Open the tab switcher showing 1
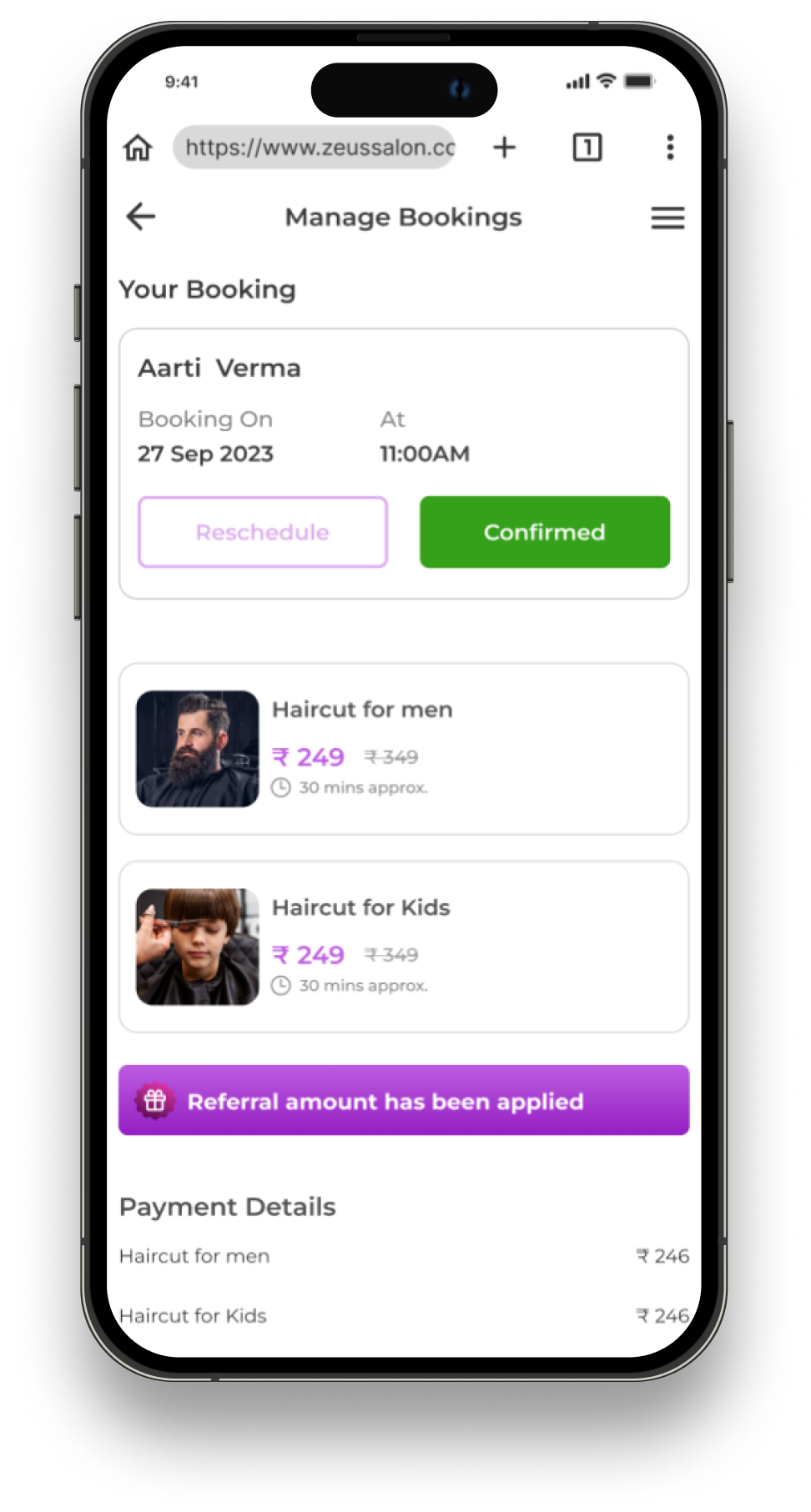 587,148
